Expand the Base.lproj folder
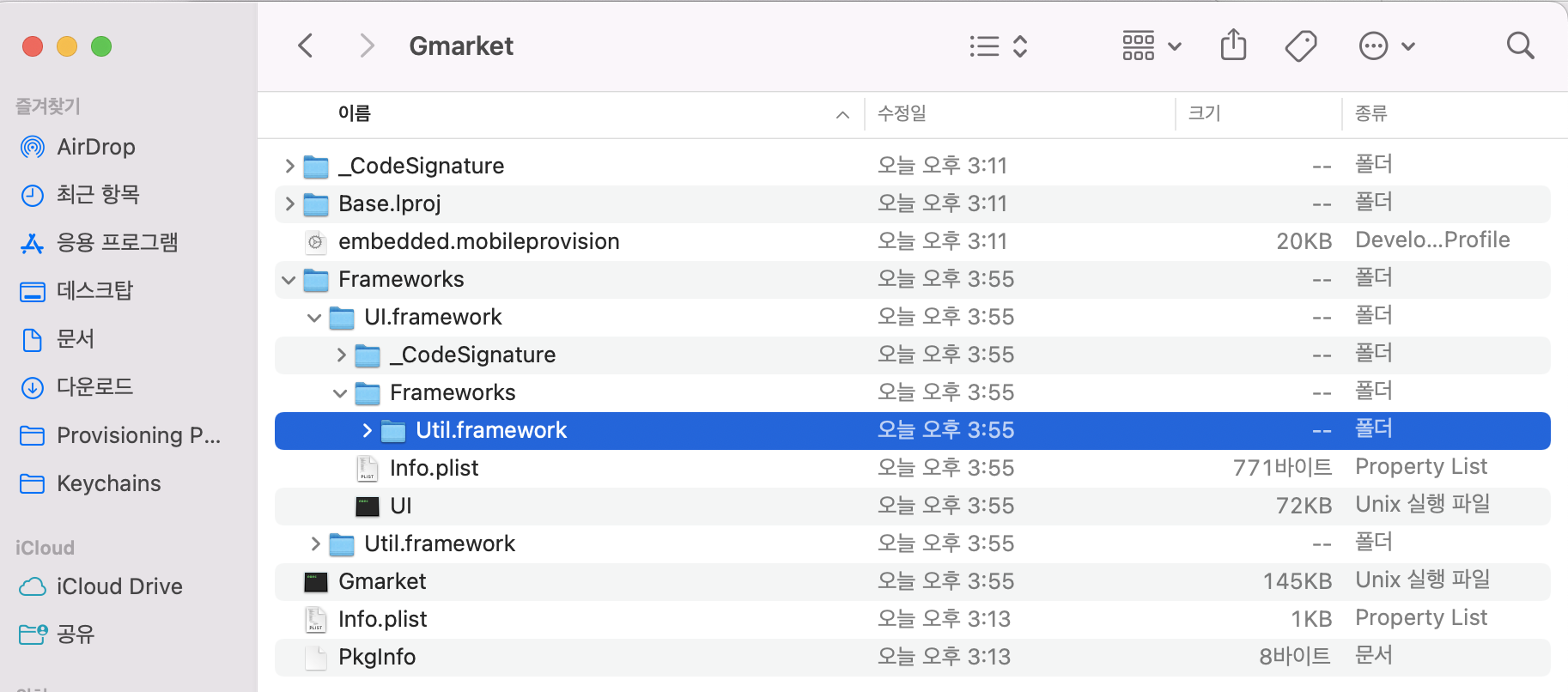Viewport: 1568px width, 692px height. 289,203
